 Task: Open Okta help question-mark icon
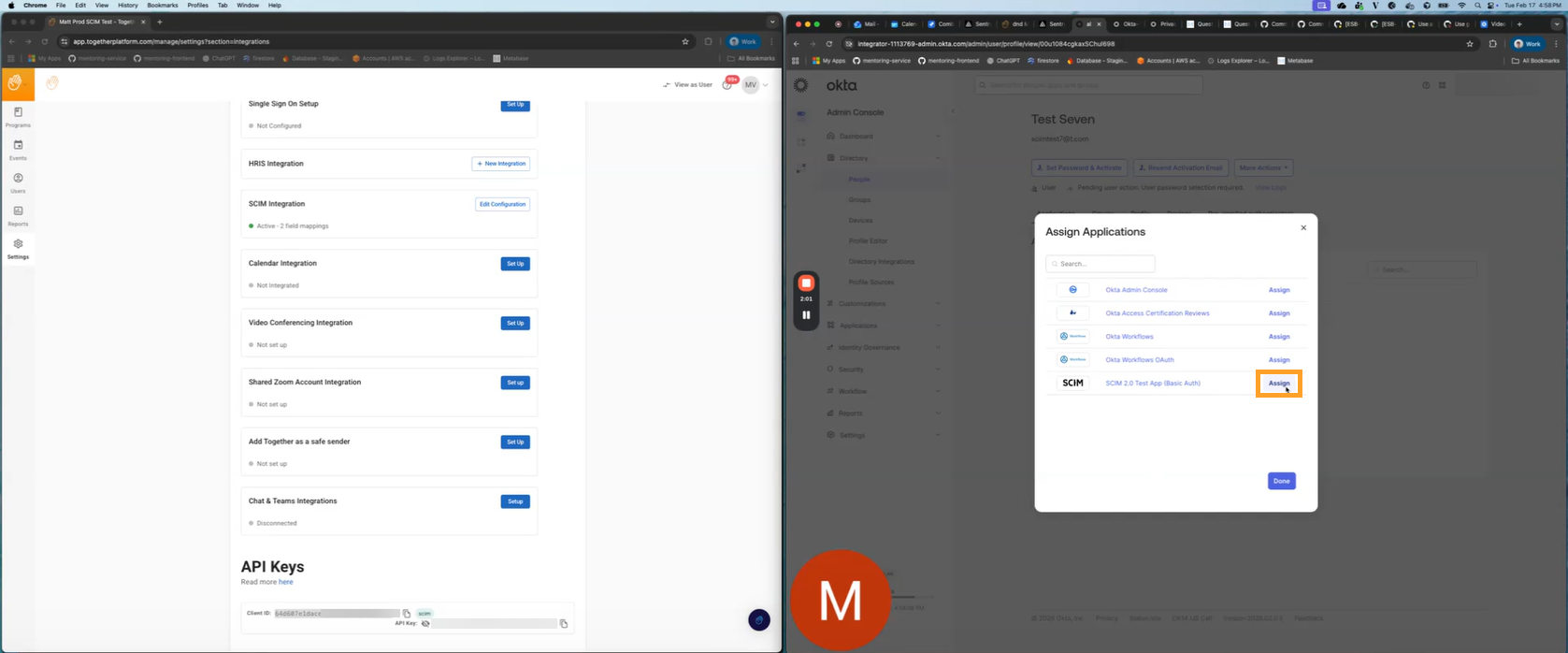tap(1426, 85)
